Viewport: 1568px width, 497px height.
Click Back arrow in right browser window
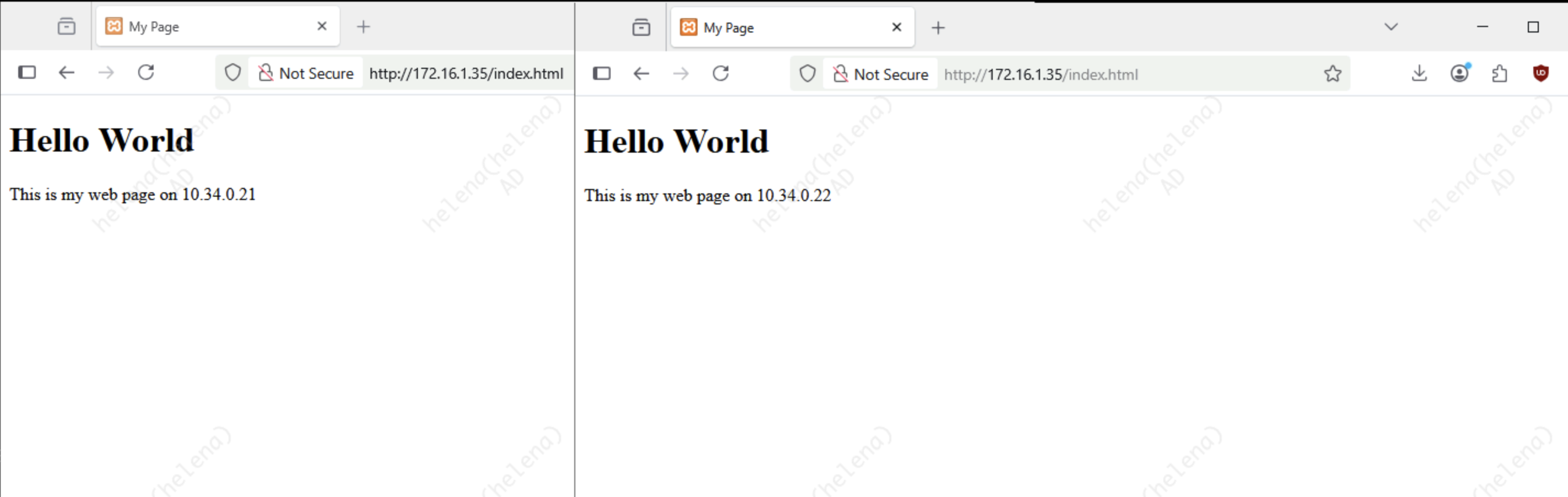click(x=641, y=74)
